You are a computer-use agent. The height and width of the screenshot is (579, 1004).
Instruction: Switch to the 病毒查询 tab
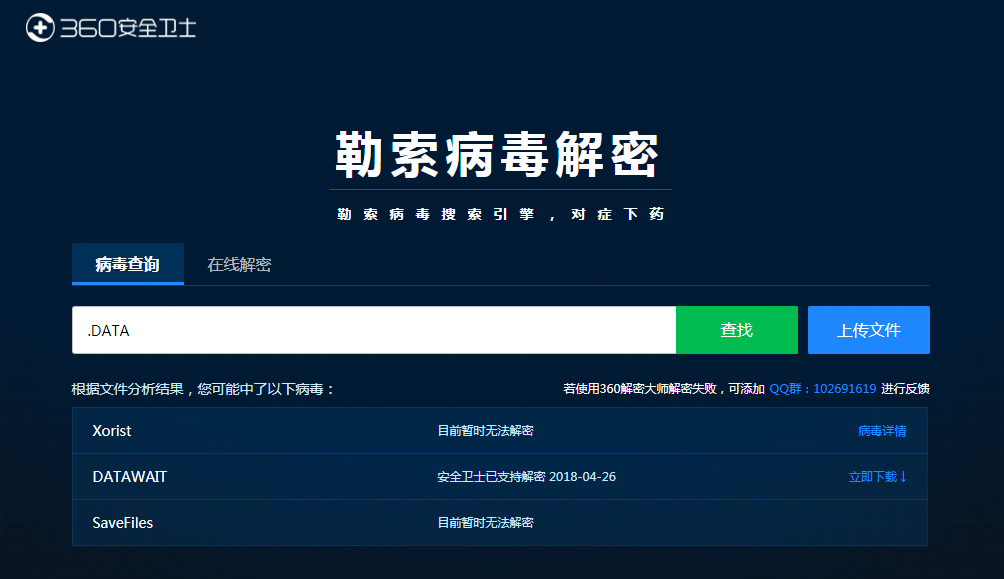[127, 265]
